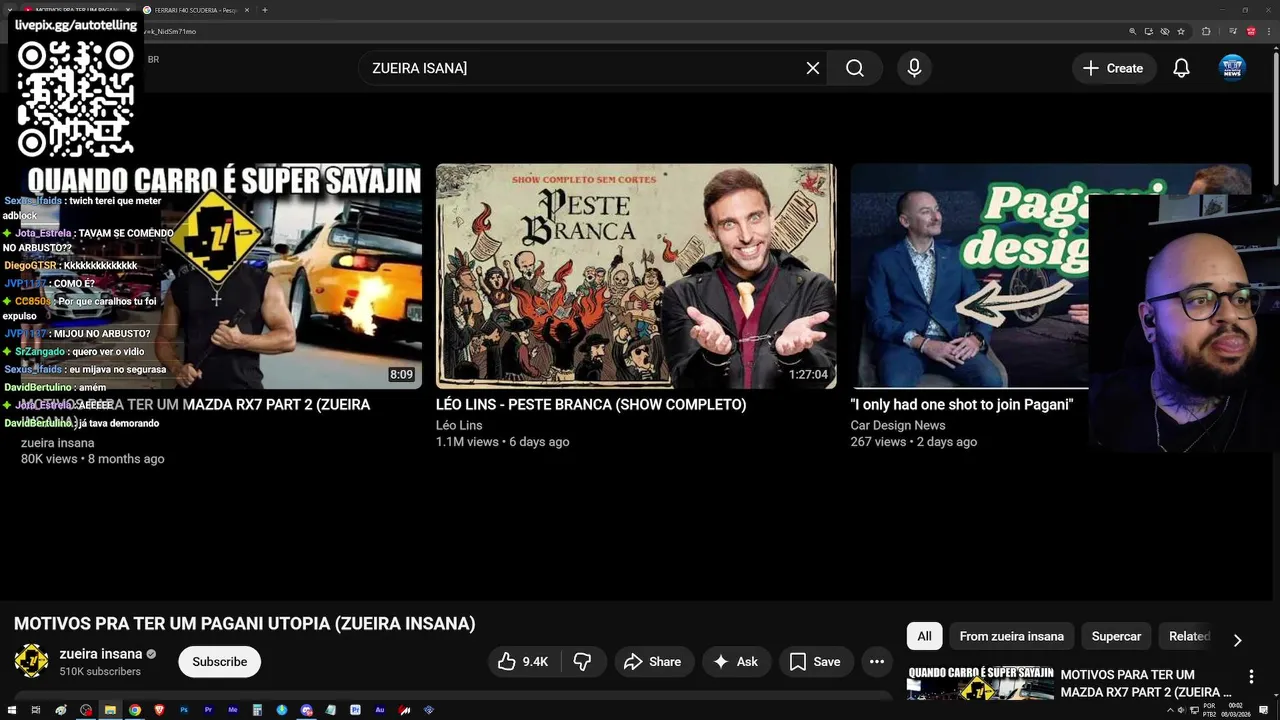Open the browser extensions puzzle icon
The width and height of the screenshot is (1280, 720).
[x=1206, y=31]
